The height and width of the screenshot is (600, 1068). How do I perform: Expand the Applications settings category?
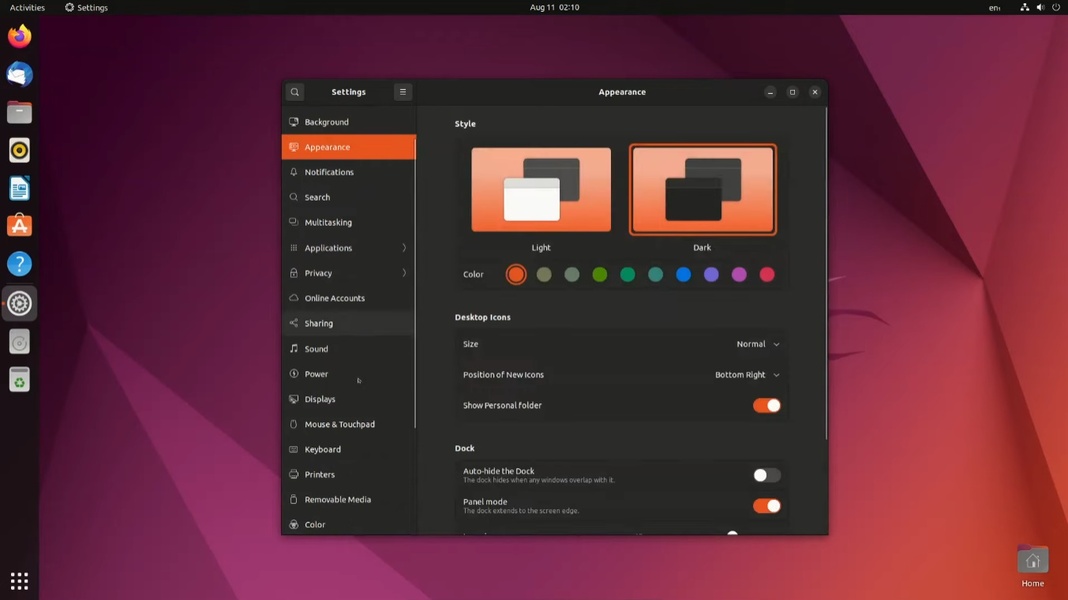pyautogui.click(x=348, y=248)
